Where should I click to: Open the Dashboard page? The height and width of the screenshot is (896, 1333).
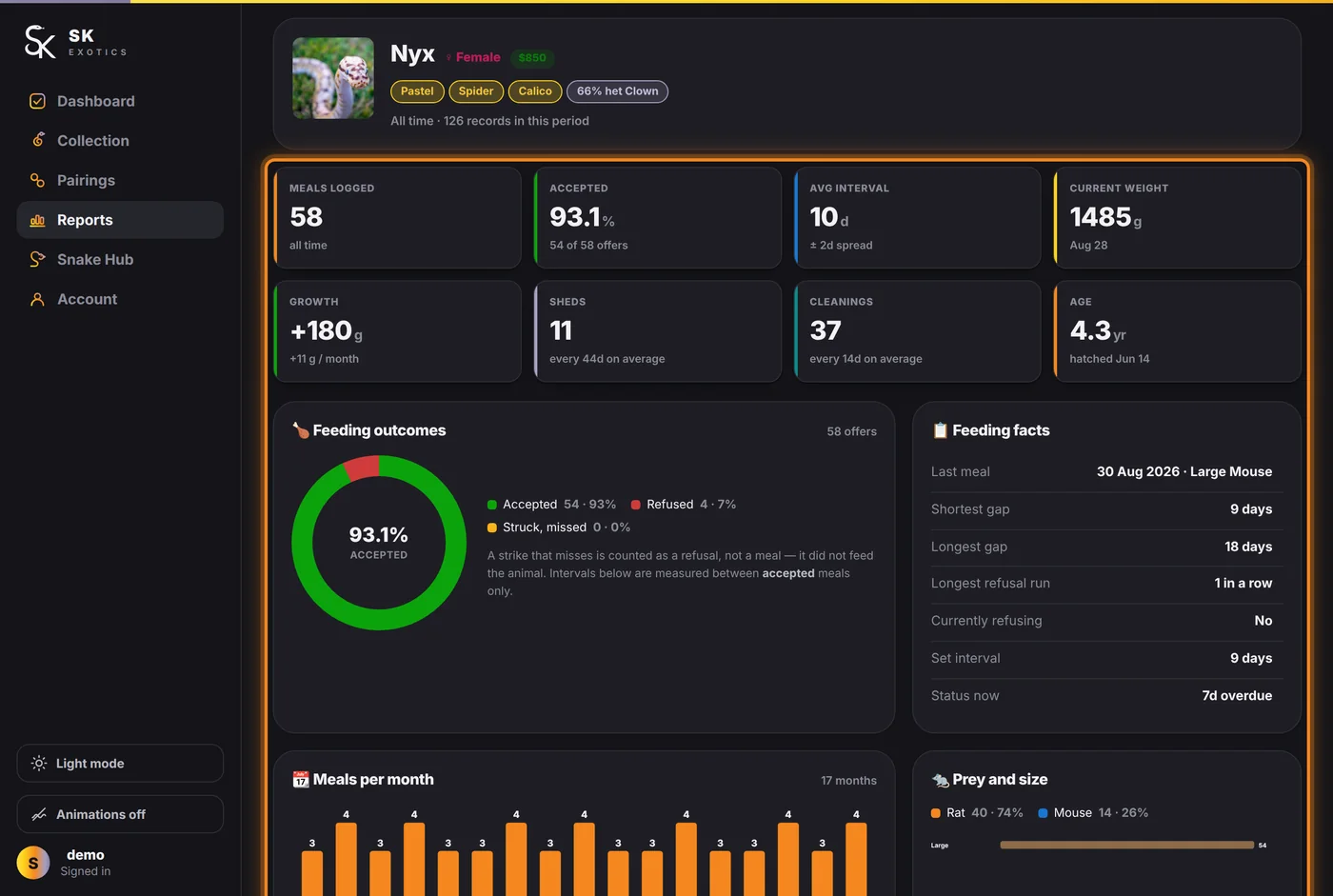click(120, 101)
